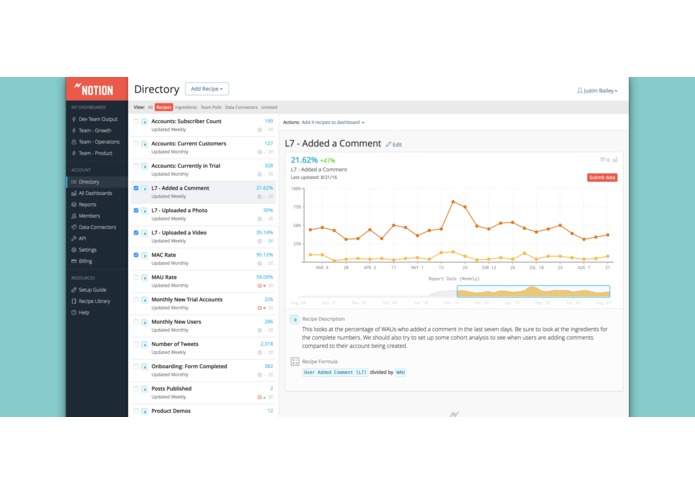Click comments icon above chart
Screen dimensions: 695x494
click(x=604, y=159)
